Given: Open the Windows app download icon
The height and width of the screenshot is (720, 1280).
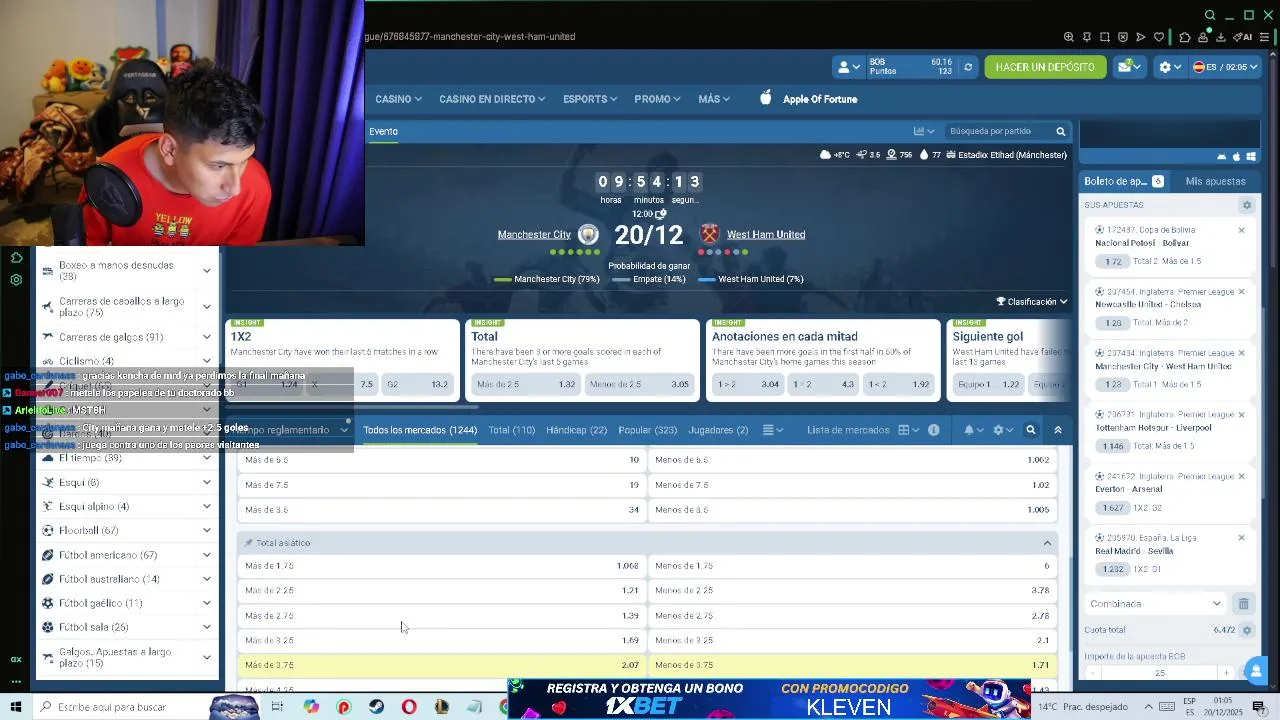Looking at the screenshot, I should tap(1251, 157).
